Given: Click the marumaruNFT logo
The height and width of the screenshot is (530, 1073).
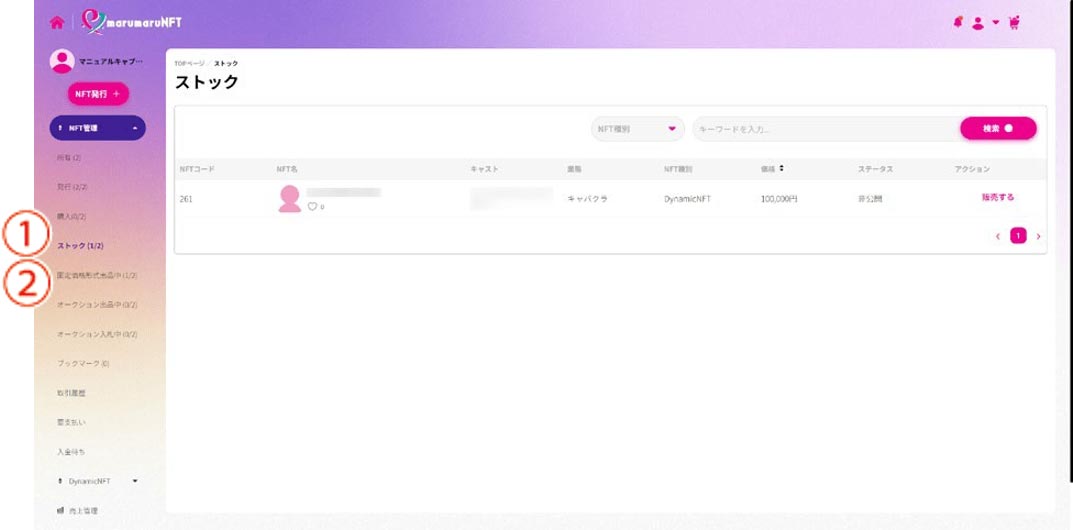Looking at the screenshot, I should click(x=131, y=22).
